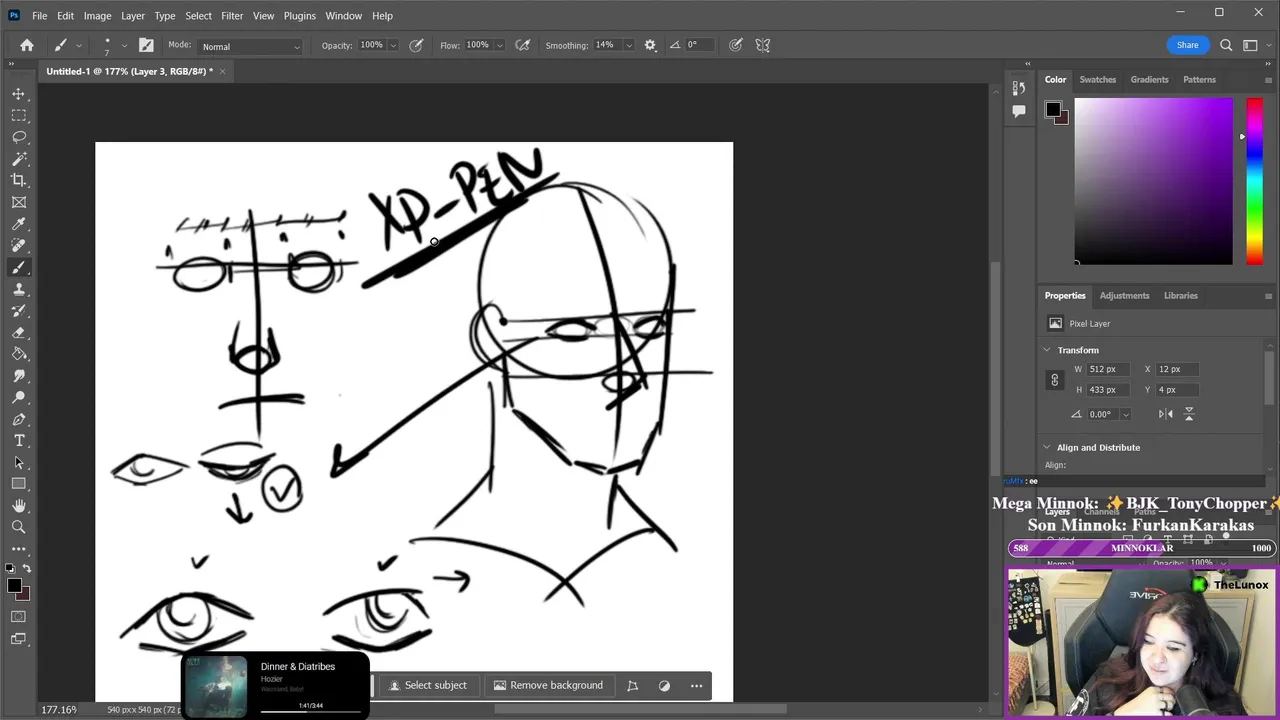Select the Magic Wand tool
Screen dimensions: 1280x720
[19, 159]
